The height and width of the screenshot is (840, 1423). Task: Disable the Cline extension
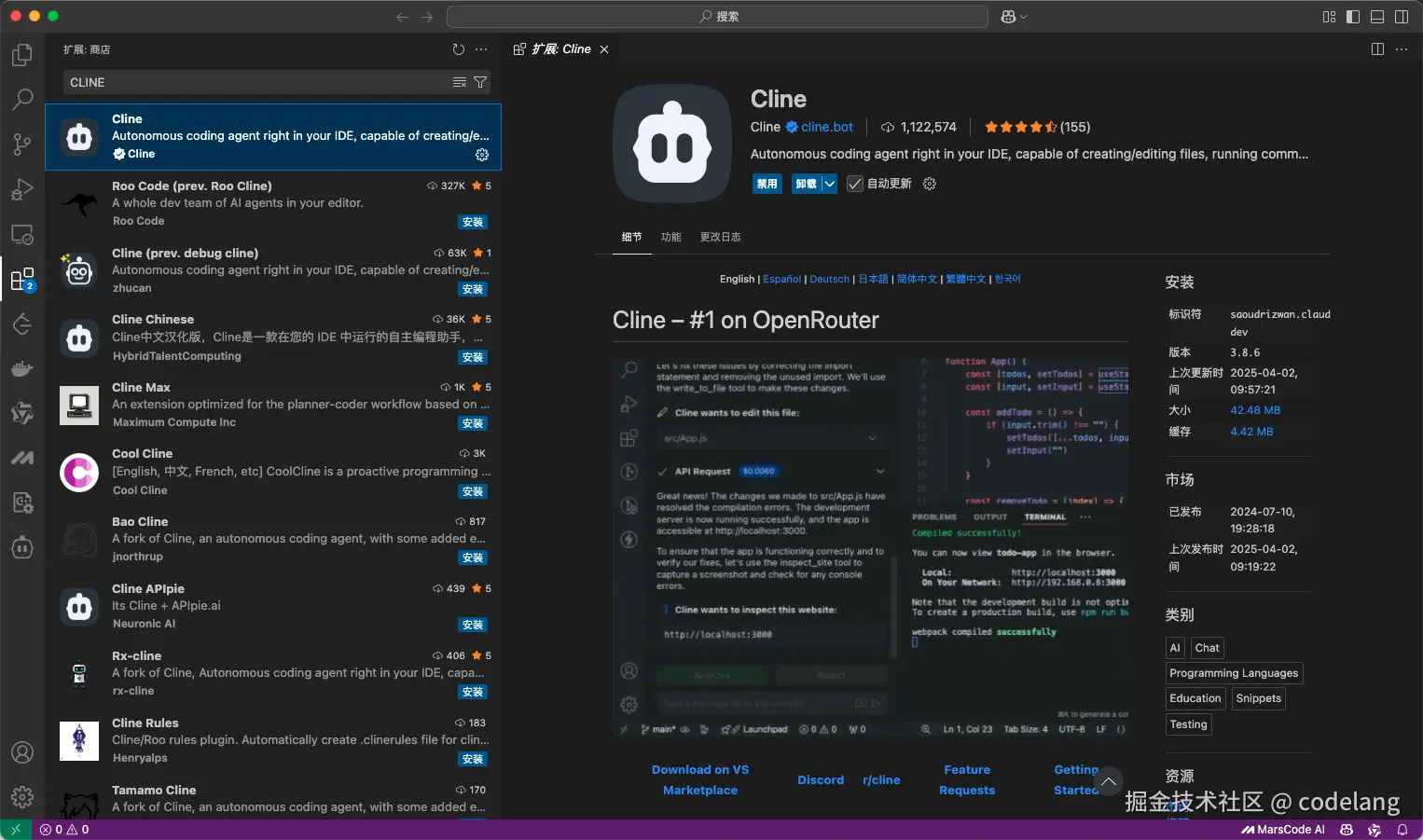767,184
